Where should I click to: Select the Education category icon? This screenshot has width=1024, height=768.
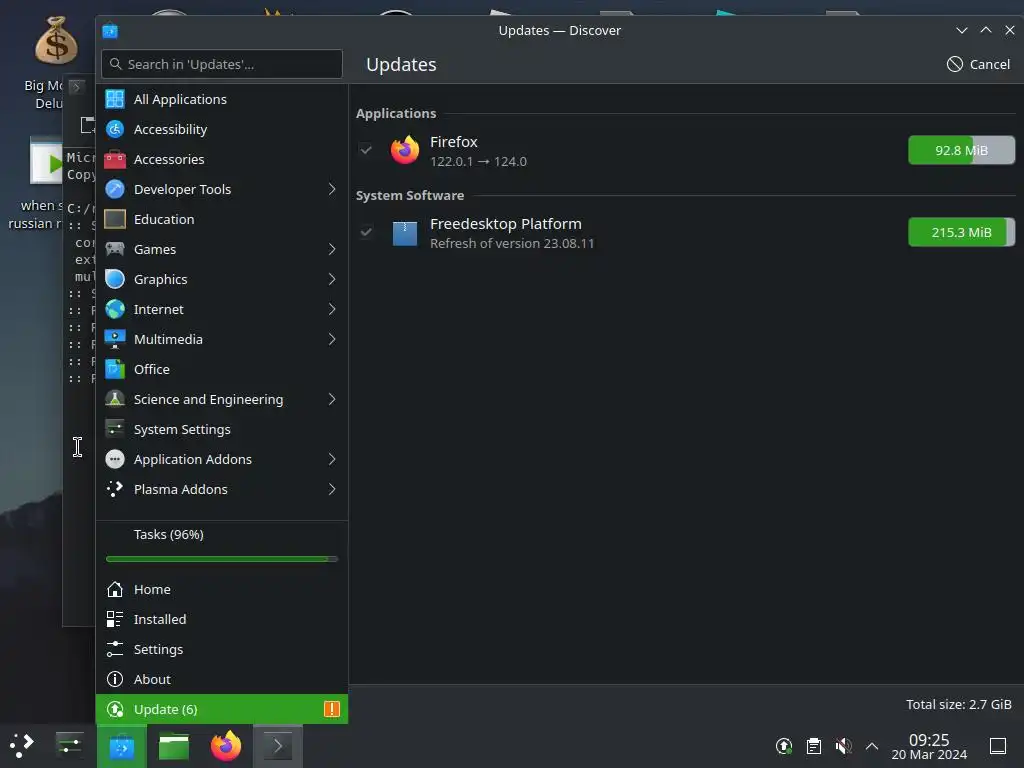point(115,219)
